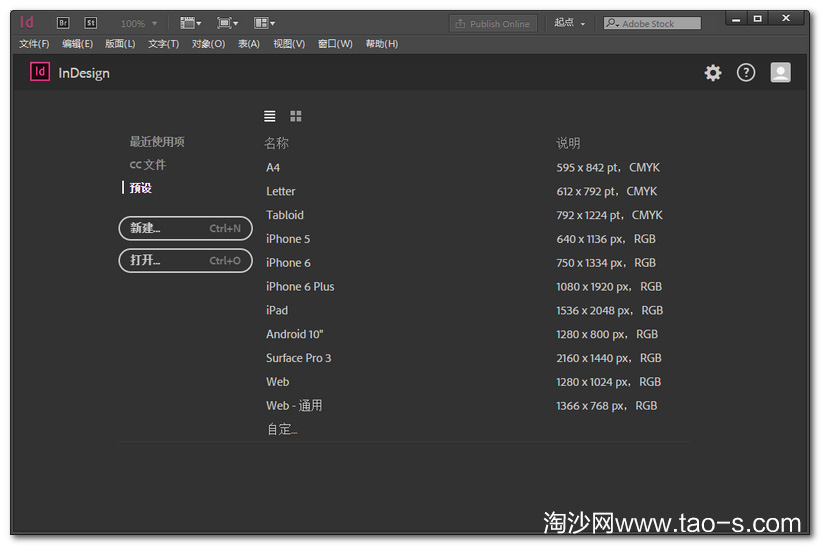Choose the iPad preset

click(277, 310)
